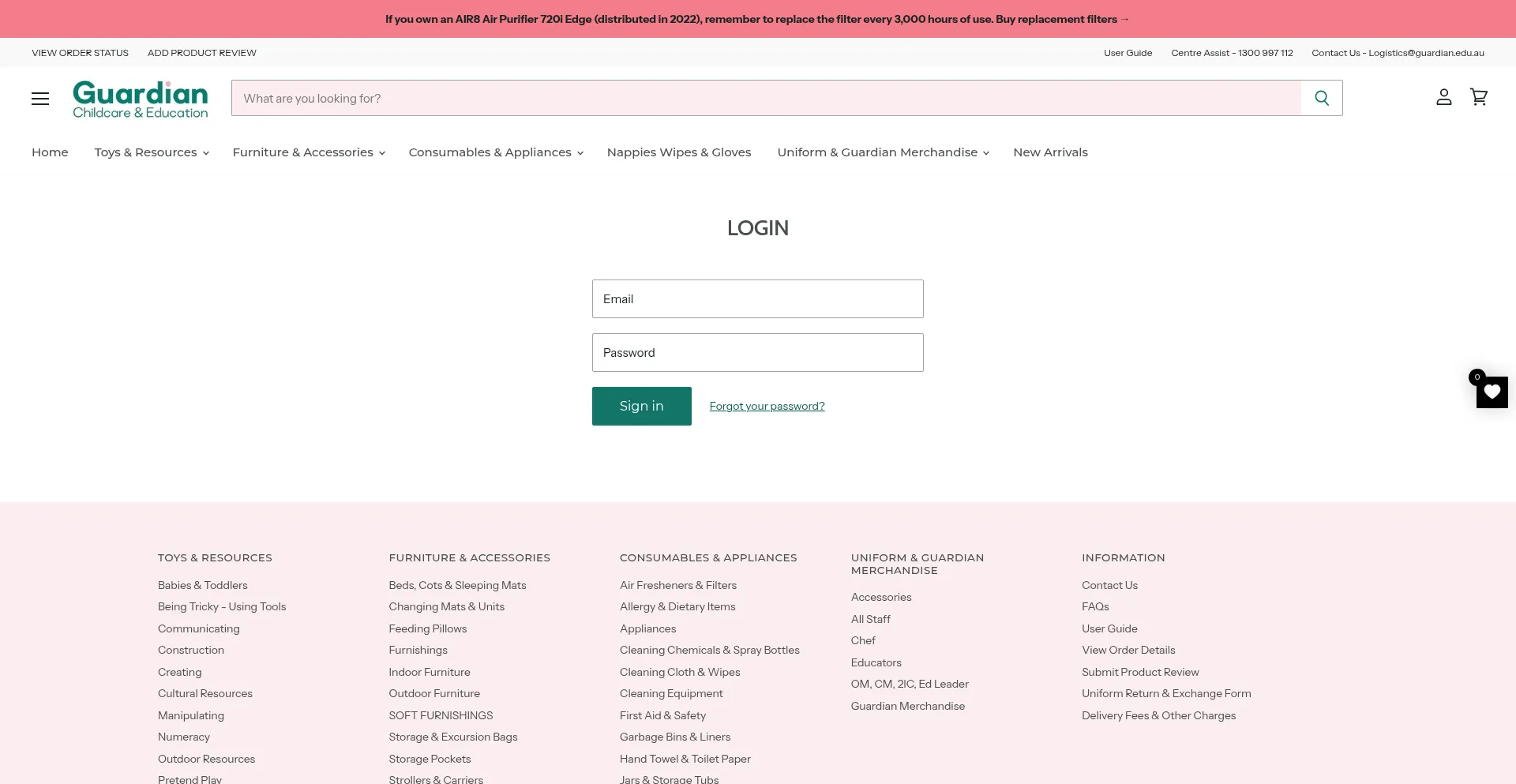Expand Furniture & Accessories dropdown menu
Viewport: 1516px width, 784px height.
pos(309,152)
